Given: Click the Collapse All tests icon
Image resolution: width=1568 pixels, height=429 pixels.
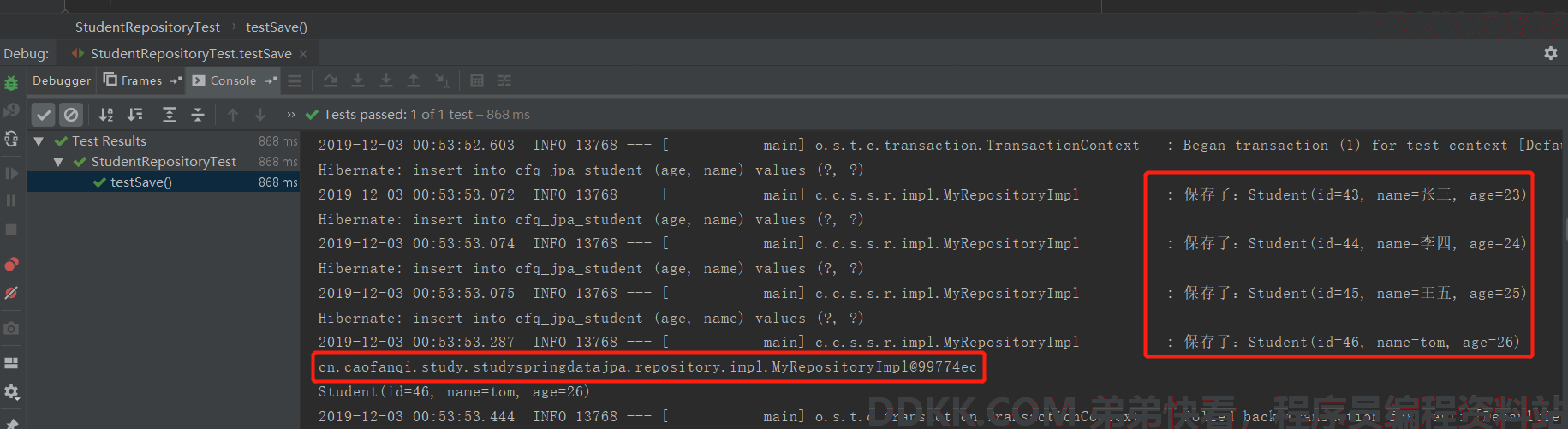Looking at the screenshot, I should (x=198, y=114).
